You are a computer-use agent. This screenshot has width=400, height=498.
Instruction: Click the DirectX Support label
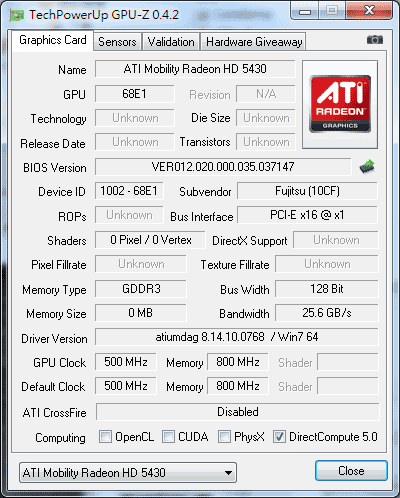point(250,241)
